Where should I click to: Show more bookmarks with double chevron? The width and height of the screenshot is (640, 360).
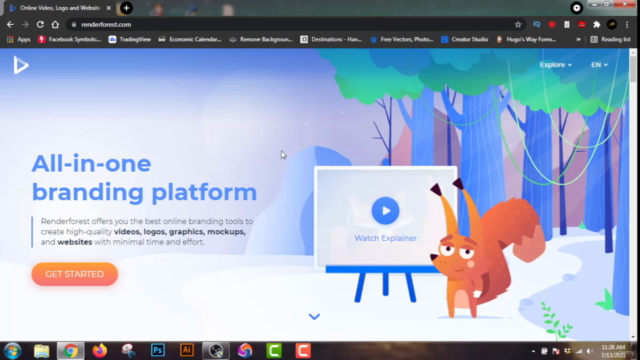point(578,39)
